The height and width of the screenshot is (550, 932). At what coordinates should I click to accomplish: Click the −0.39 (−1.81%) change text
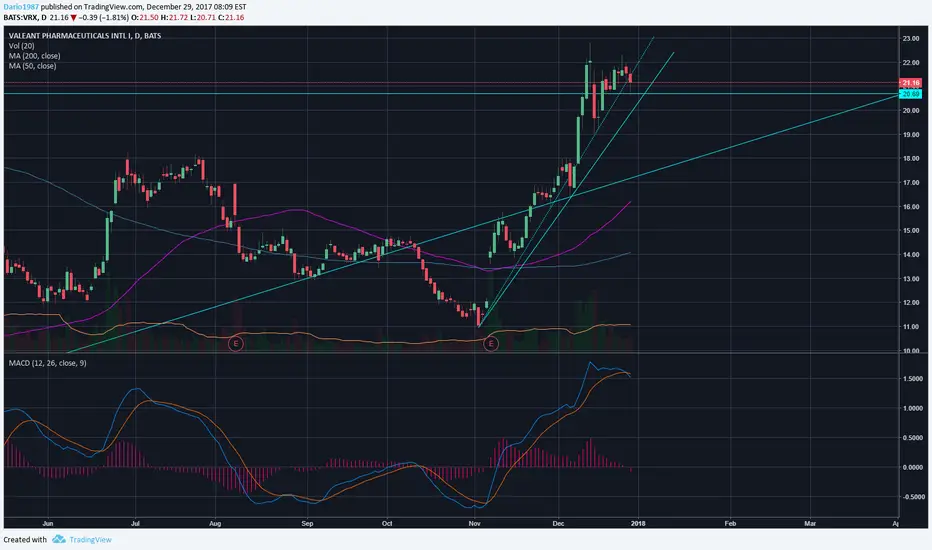pos(103,17)
